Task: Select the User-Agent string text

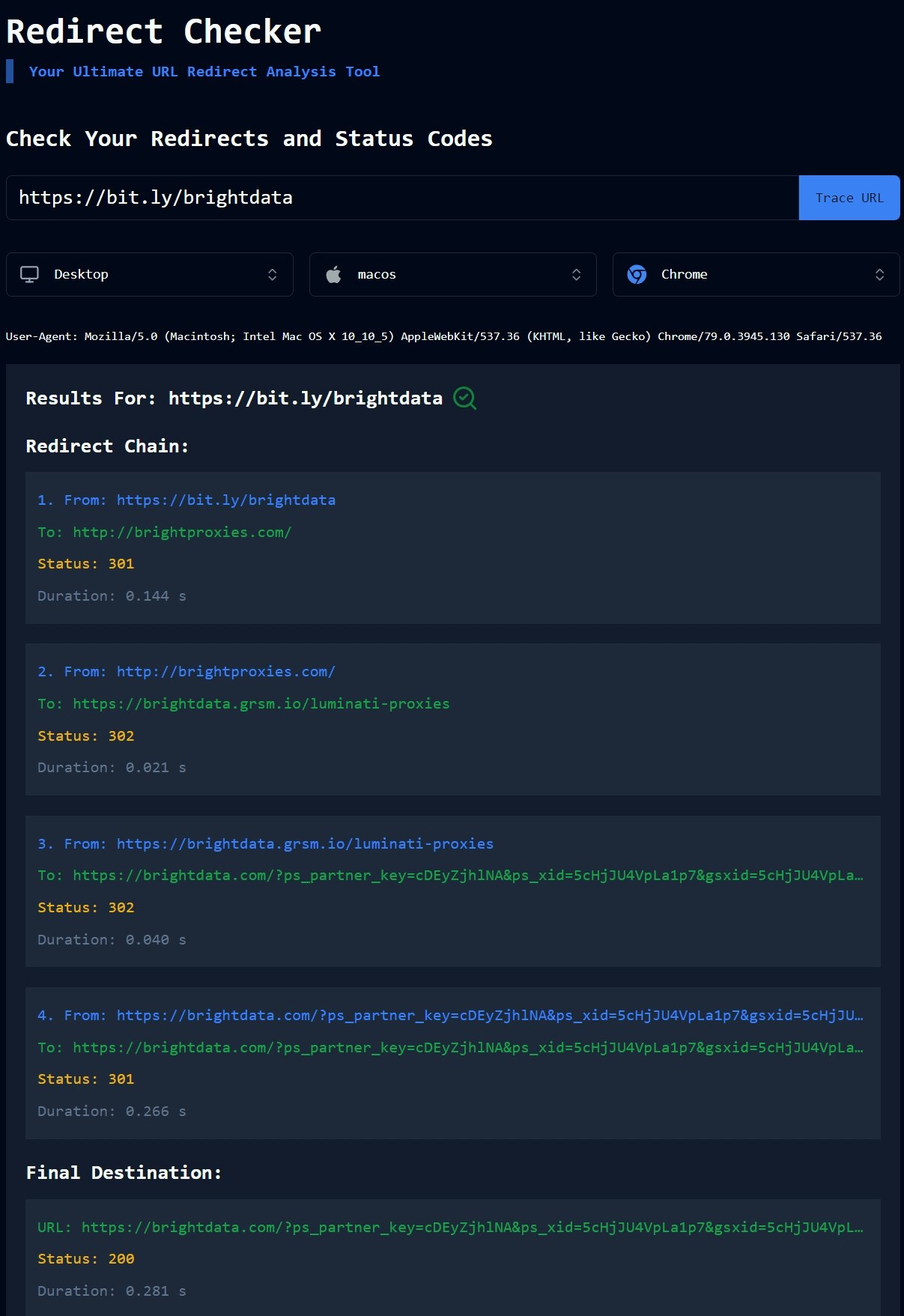Action: tap(443, 336)
